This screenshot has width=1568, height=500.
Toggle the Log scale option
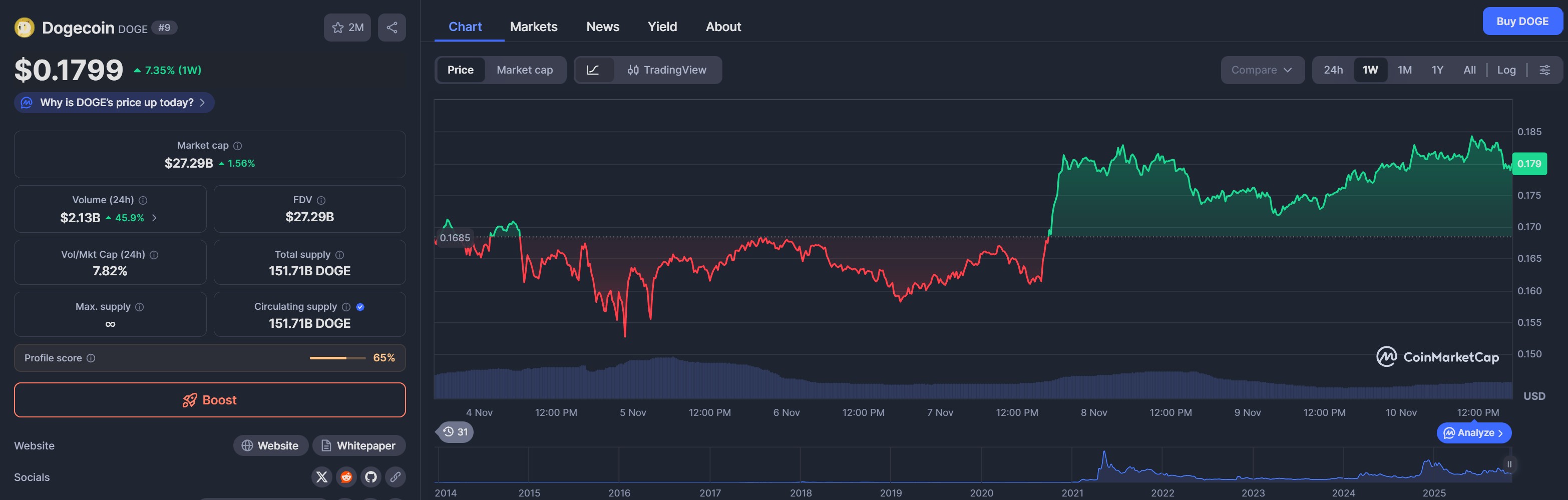point(1506,70)
